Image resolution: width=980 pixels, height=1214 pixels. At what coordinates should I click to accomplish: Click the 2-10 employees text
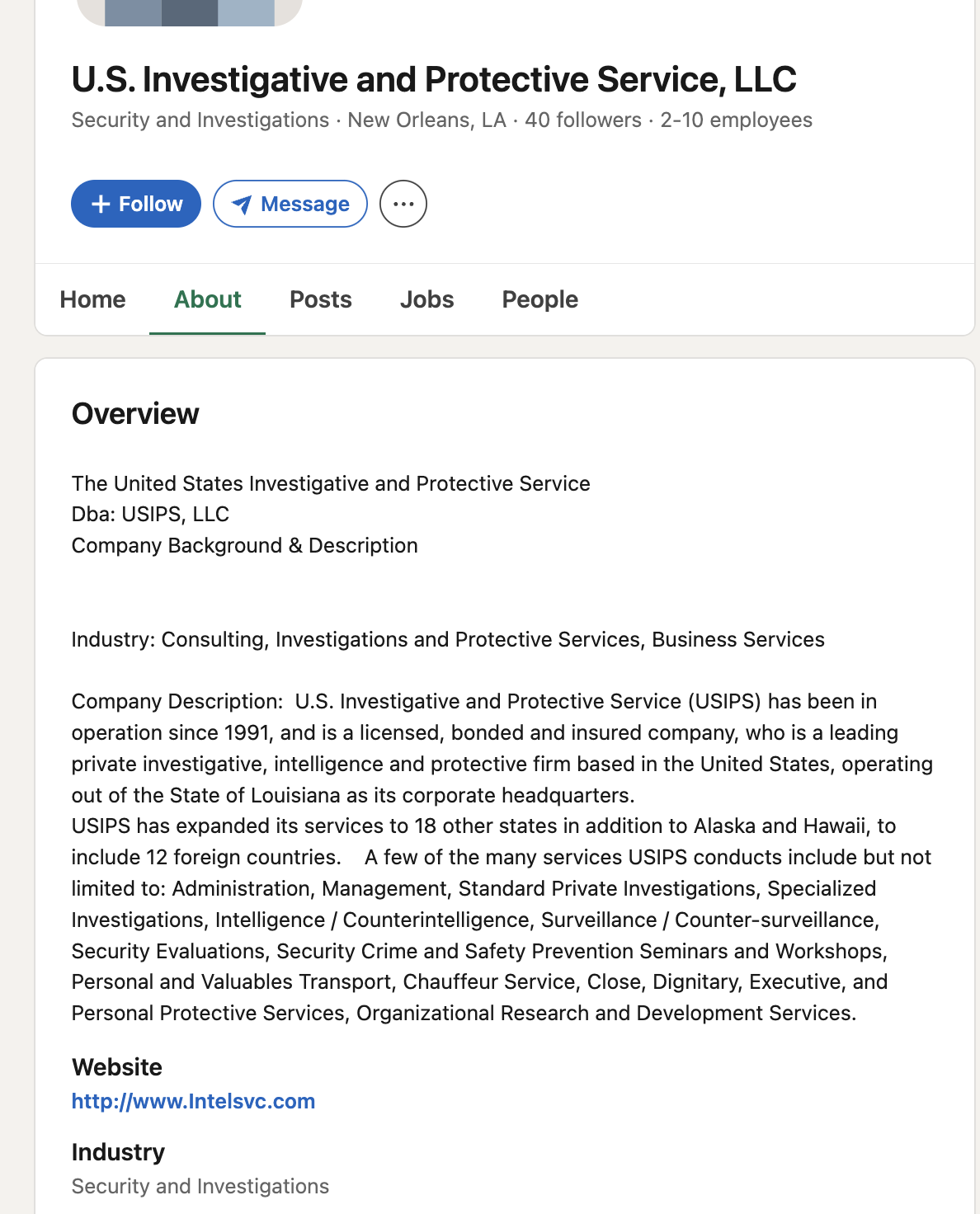(x=736, y=120)
